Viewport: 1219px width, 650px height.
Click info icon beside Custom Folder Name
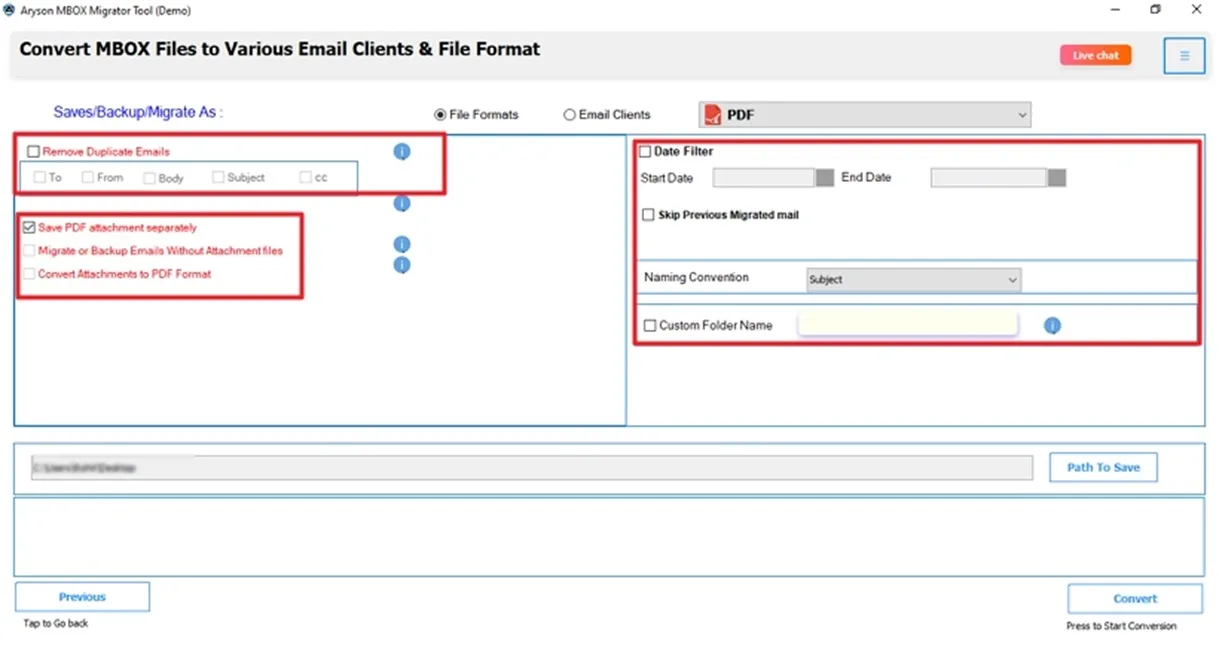pyautogui.click(x=1052, y=326)
